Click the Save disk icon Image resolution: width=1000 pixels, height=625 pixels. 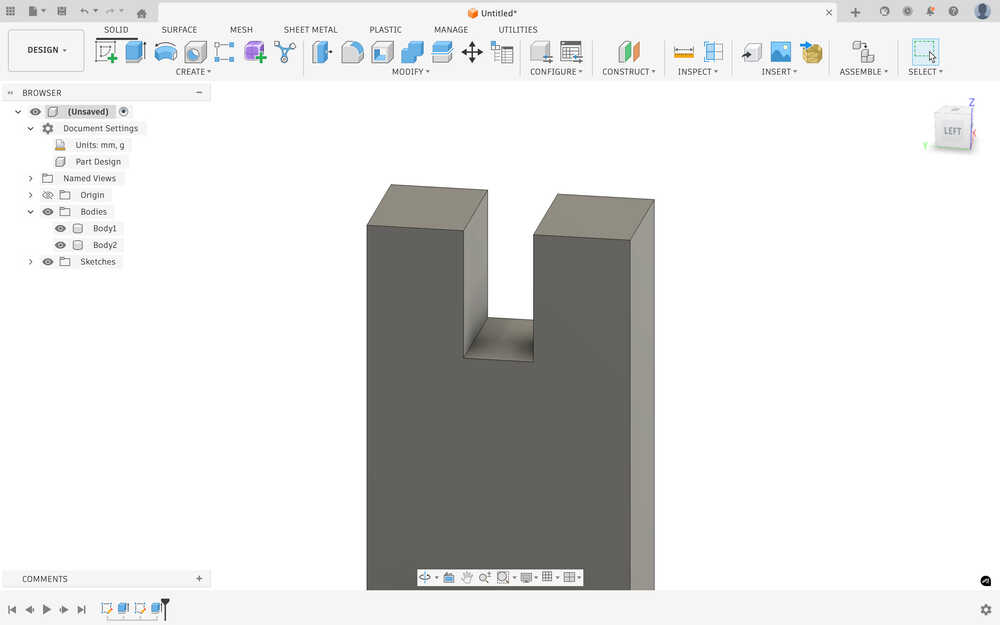pos(62,11)
